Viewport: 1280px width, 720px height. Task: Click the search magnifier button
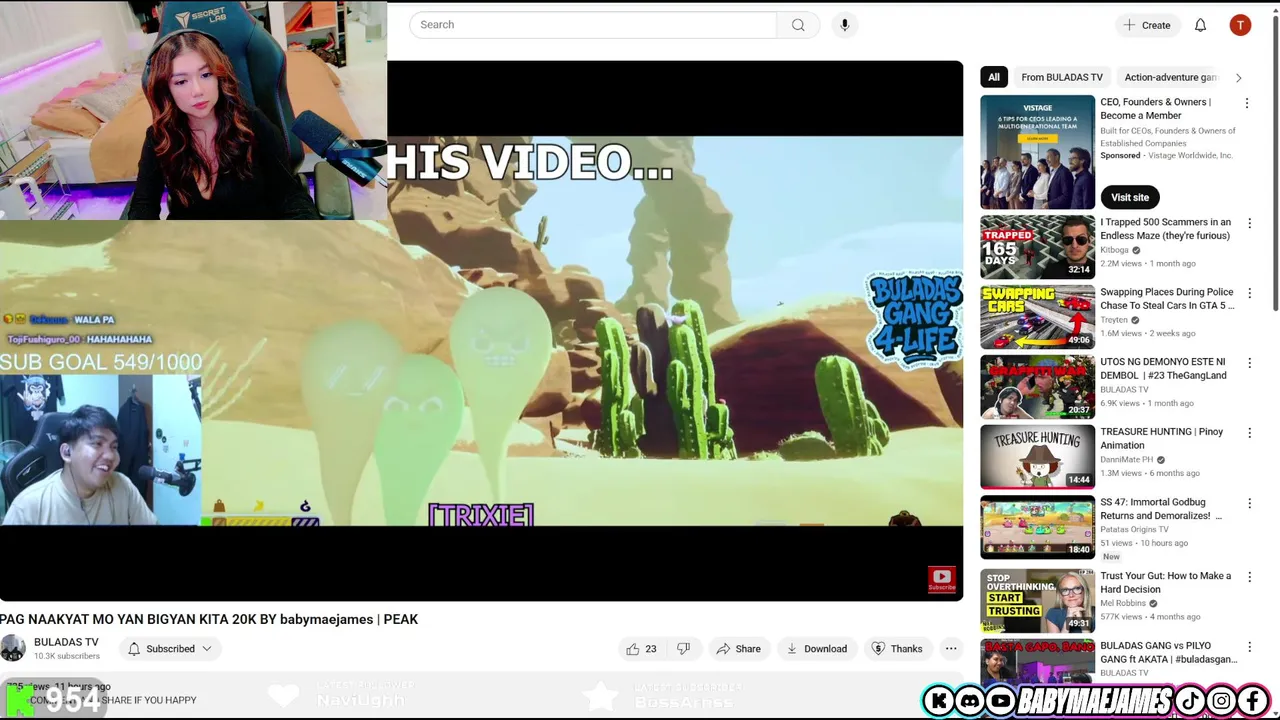(x=798, y=25)
